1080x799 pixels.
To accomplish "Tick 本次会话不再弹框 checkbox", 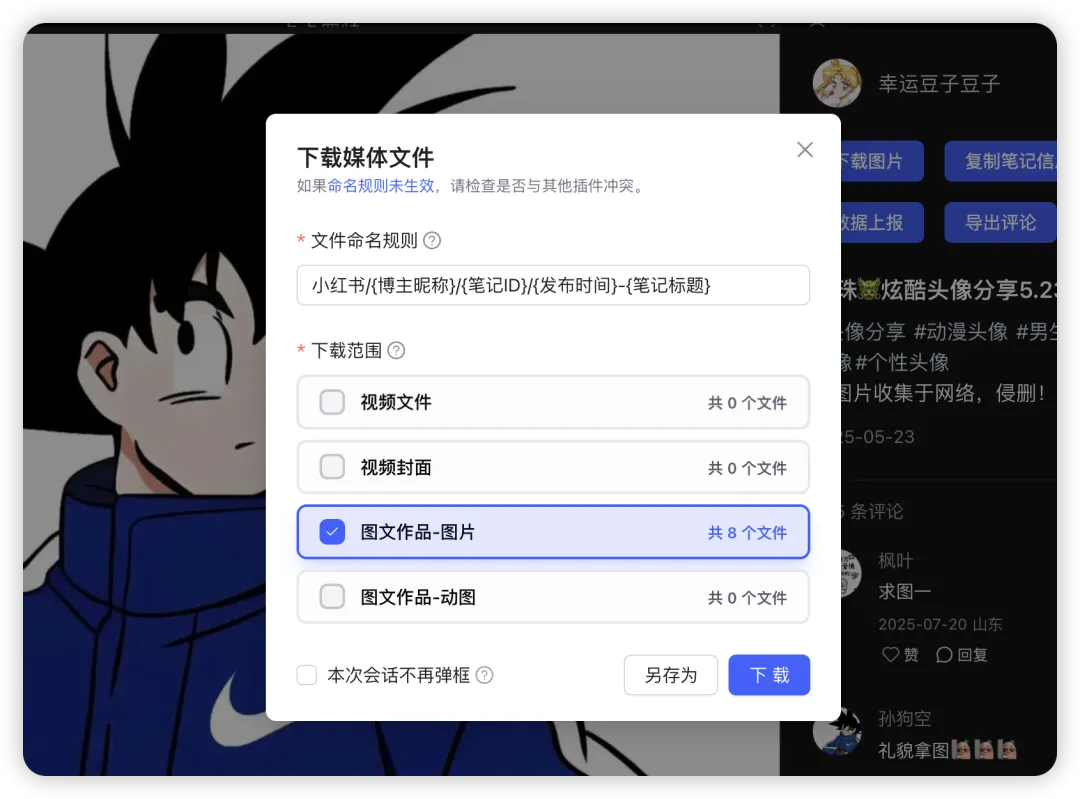I will [307, 675].
